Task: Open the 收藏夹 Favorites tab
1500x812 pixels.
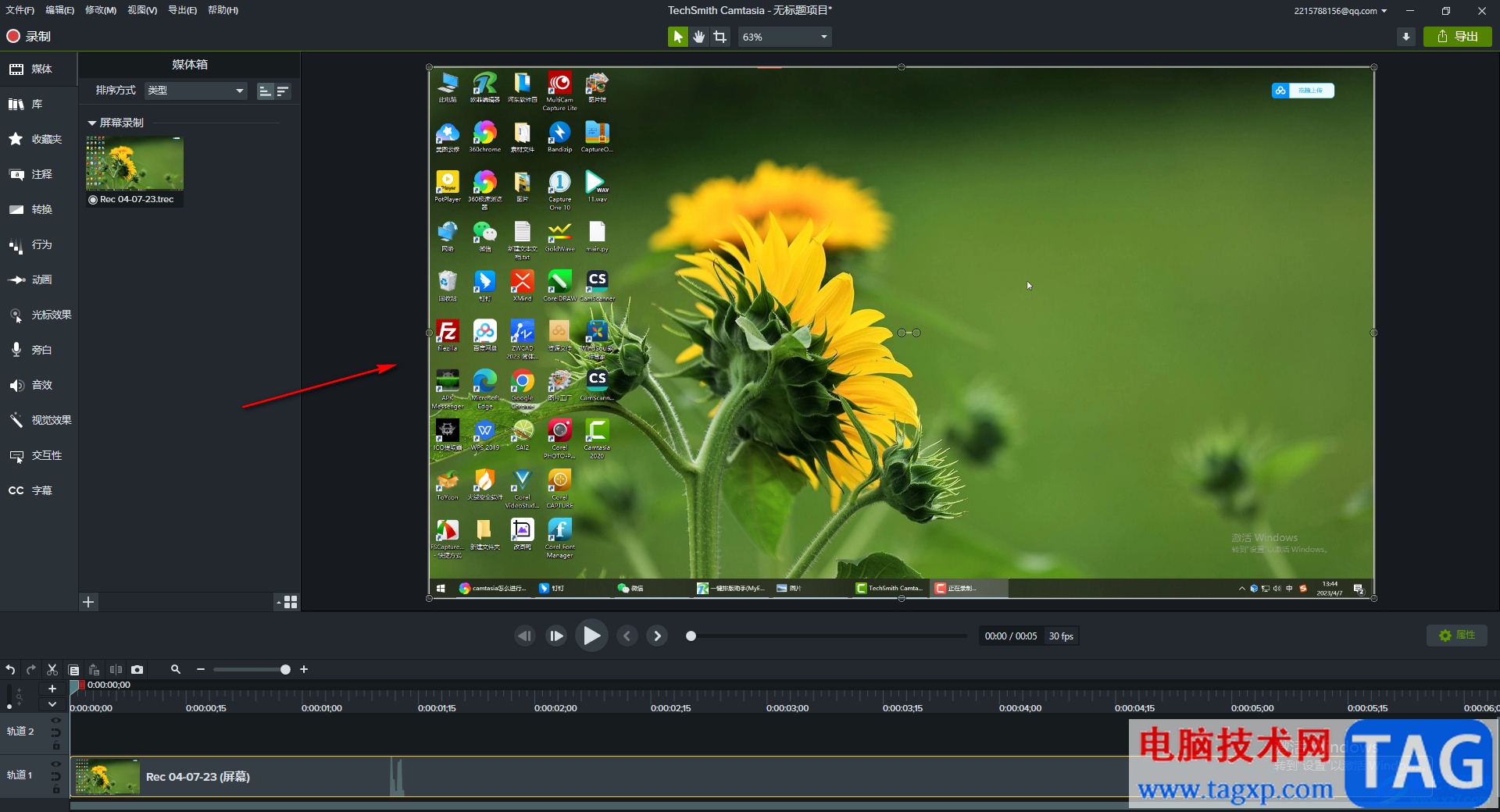Action: pos(38,139)
